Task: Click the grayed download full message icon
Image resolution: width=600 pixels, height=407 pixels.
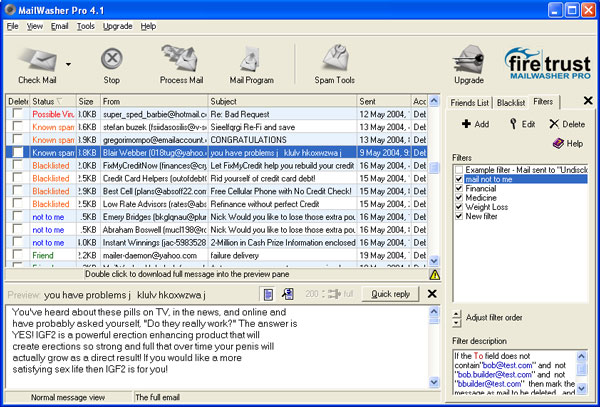Action: point(334,294)
